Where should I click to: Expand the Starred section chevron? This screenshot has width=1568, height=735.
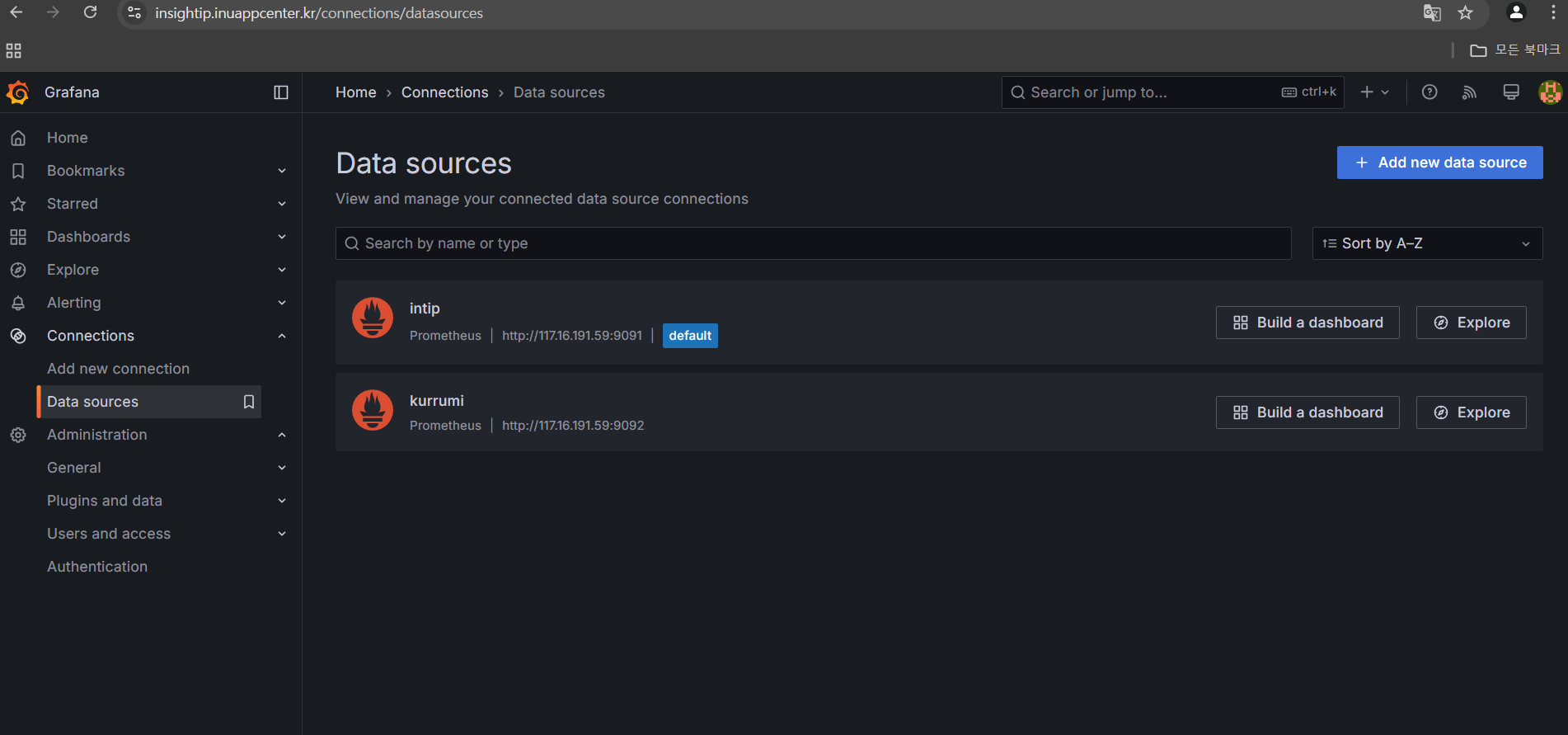click(x=282, y=204)
